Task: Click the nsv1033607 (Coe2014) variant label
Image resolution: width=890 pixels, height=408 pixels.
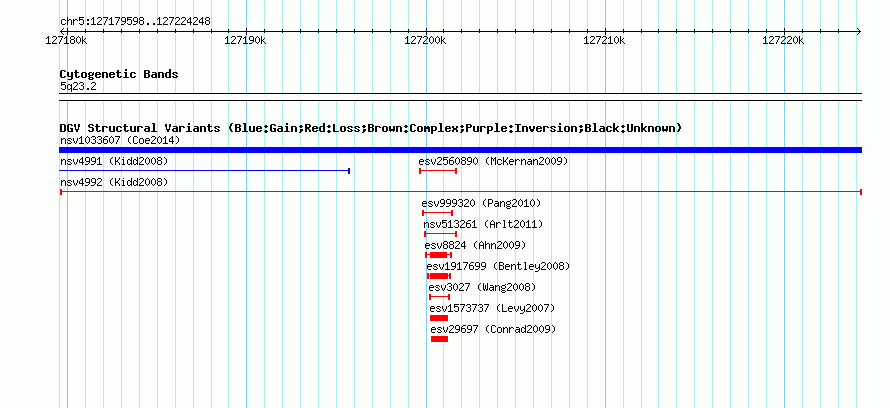Action: (120, 140)
